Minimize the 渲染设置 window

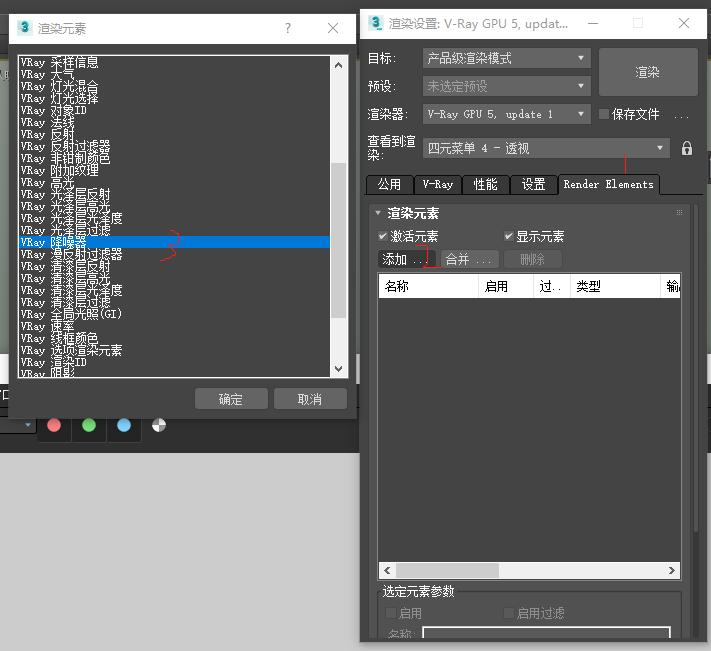tap(593, 23)
